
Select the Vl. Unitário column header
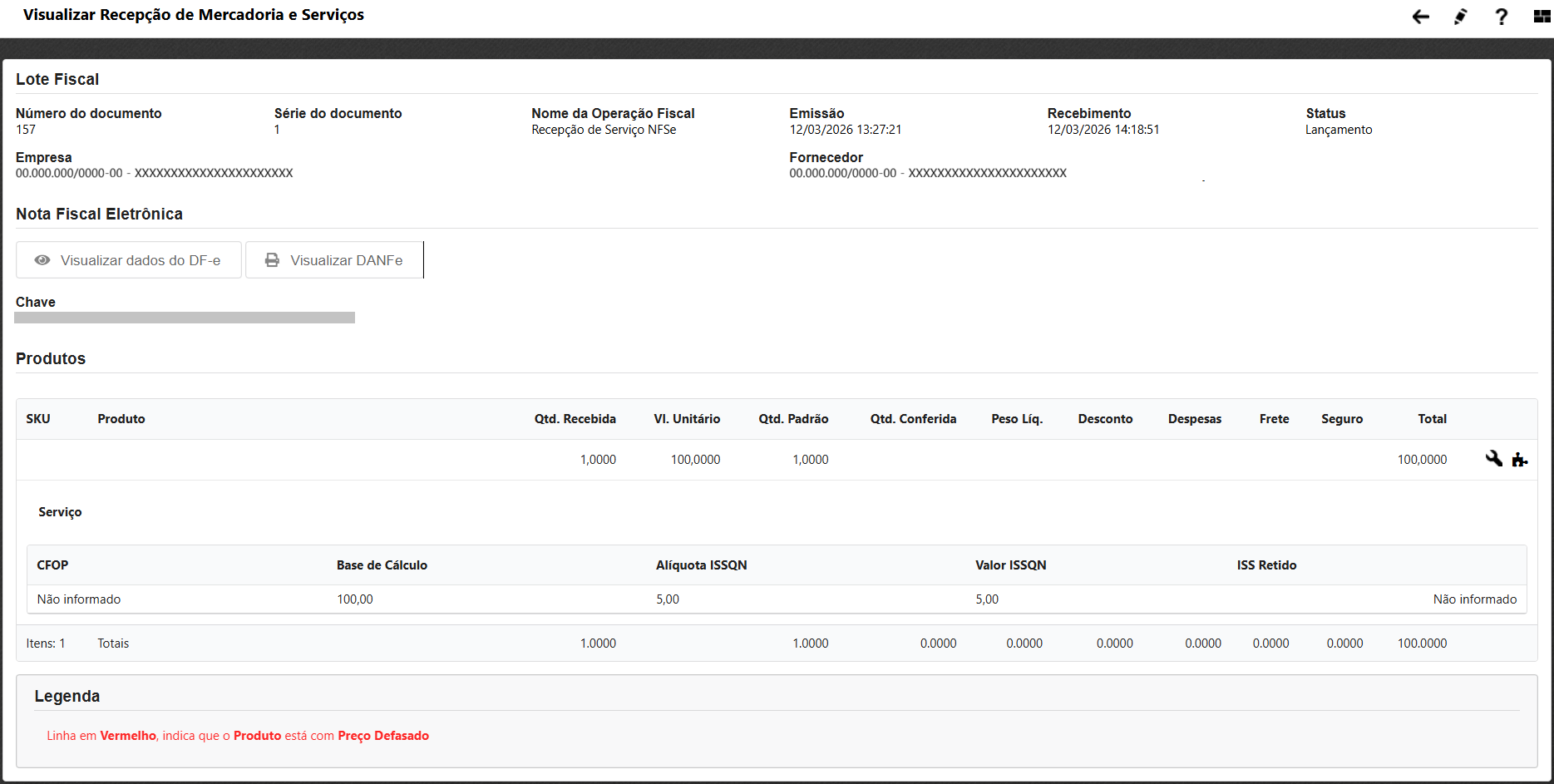coord(687,419)
